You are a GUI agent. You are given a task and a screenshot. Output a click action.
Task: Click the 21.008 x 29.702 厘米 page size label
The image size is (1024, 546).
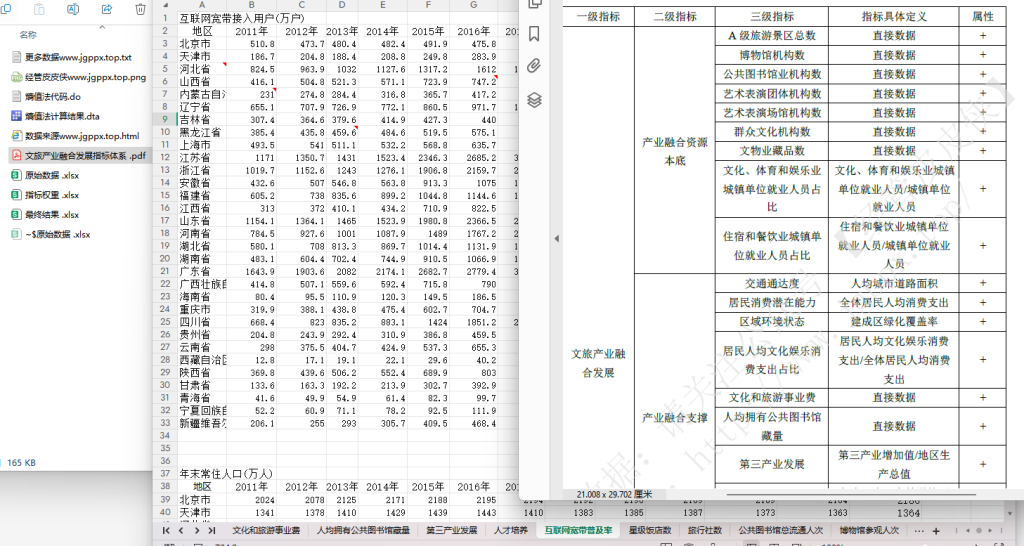pyautogui.click(x=614, y=494)
